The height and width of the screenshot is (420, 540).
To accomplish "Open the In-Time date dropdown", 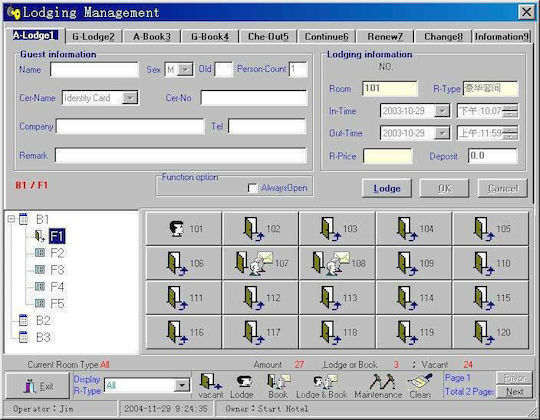I will tap(442, 111).
